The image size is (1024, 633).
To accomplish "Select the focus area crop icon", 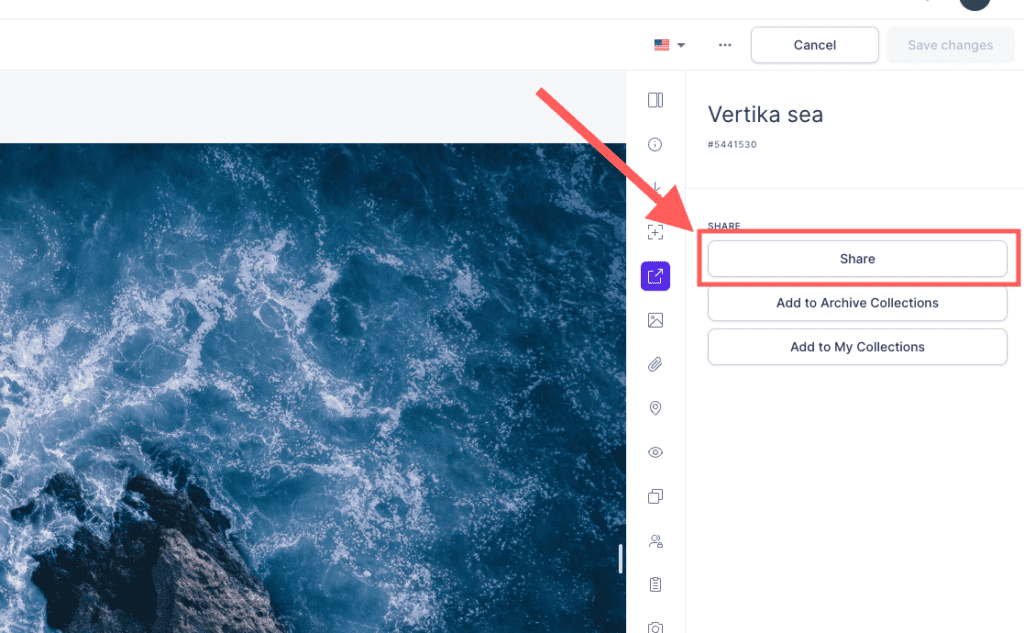I will pos(655,232).
